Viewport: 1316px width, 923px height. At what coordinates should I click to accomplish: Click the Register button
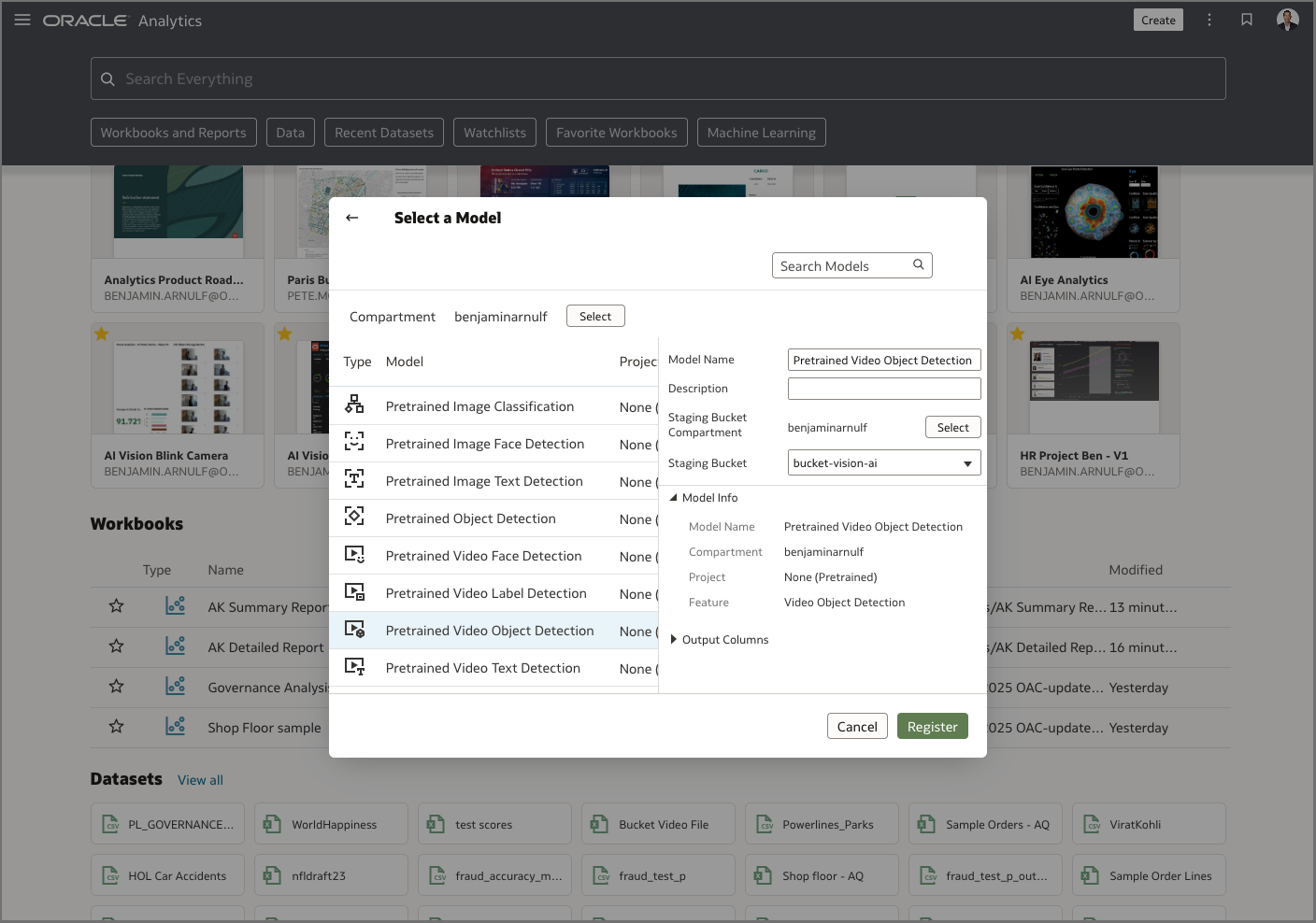(x=932, y=726)
